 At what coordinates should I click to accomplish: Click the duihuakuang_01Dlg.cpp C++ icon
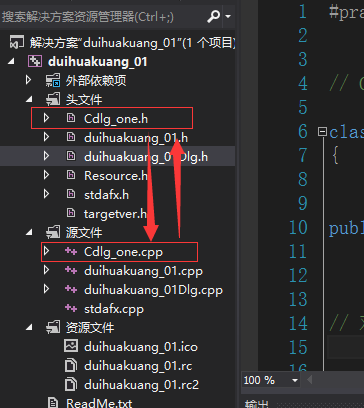tap(71, 289)
